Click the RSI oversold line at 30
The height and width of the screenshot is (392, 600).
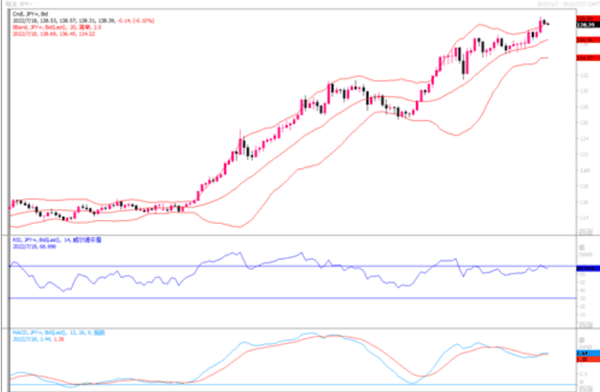tap(293, 298)
